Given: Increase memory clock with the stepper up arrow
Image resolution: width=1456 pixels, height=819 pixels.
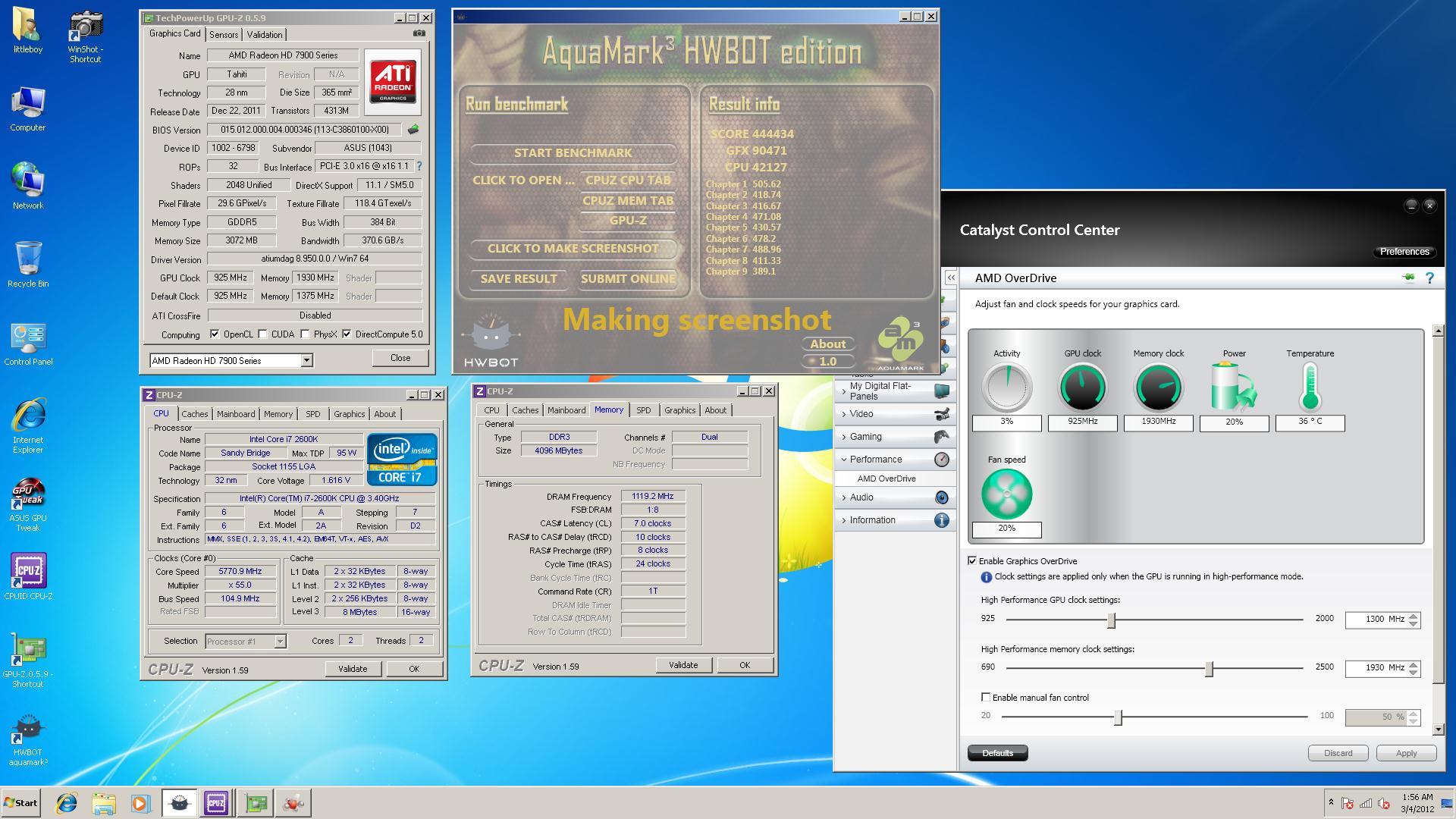Looking at the screenshot, I should coord(1414,664).
